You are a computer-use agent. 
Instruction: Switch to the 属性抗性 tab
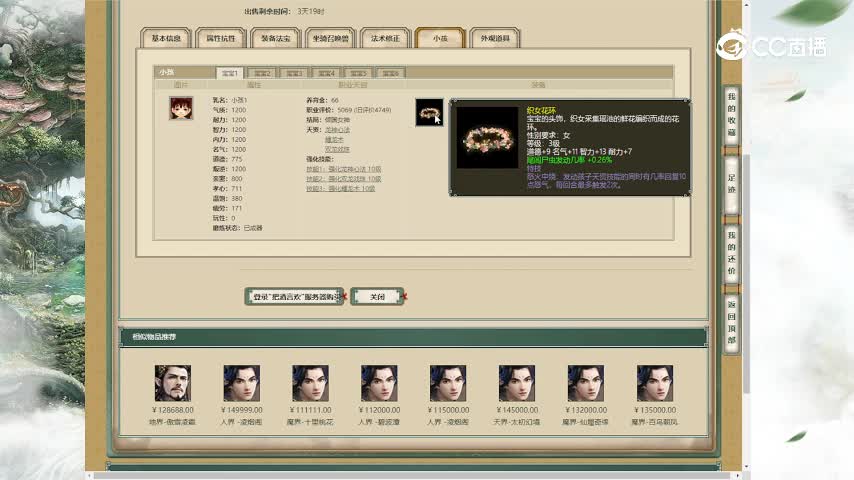pos(221,38)
